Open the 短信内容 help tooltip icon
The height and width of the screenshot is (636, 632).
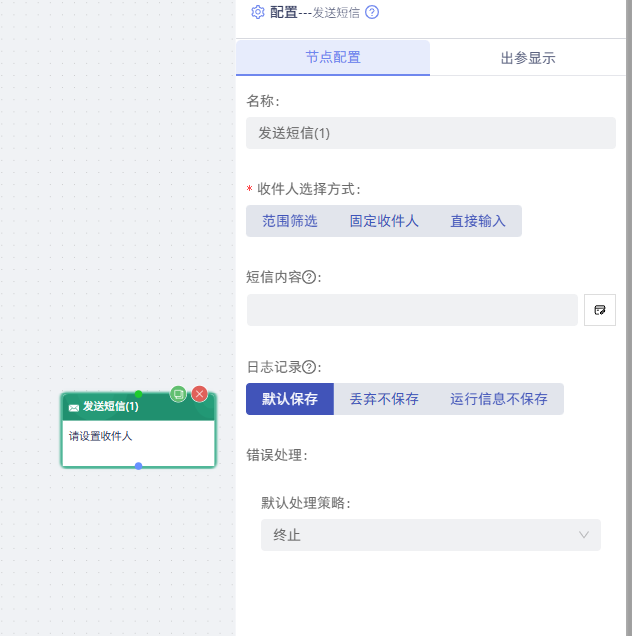tap(309, 277)
